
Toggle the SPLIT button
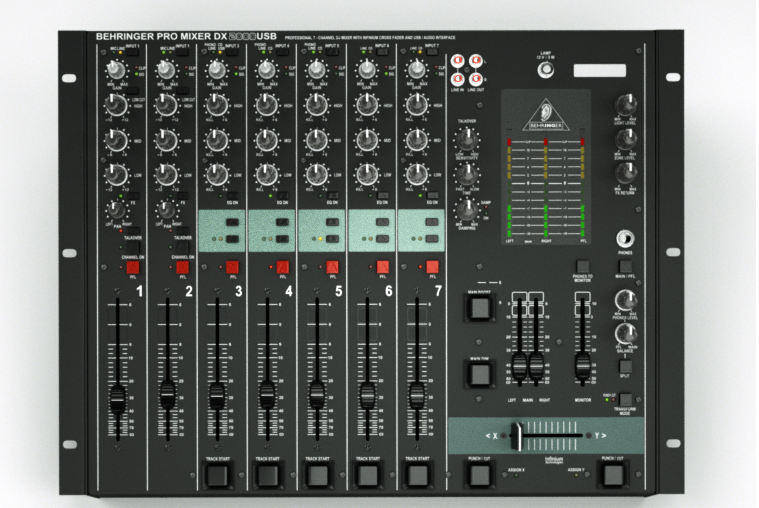[x=625, y=366]
